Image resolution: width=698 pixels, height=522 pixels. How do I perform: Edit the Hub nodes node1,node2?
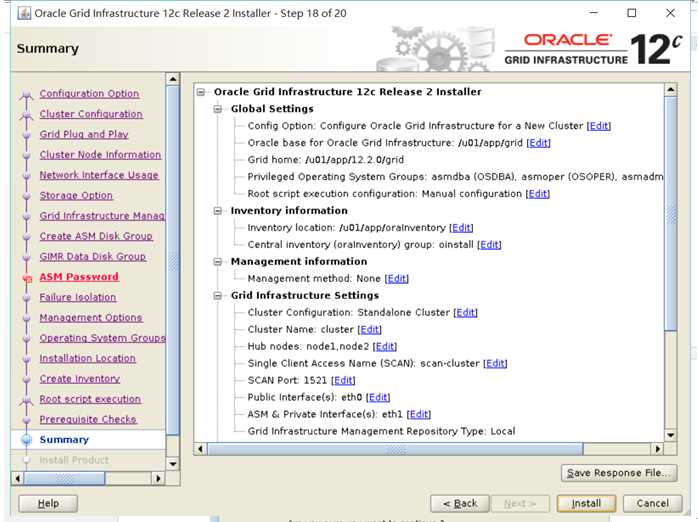385,347
